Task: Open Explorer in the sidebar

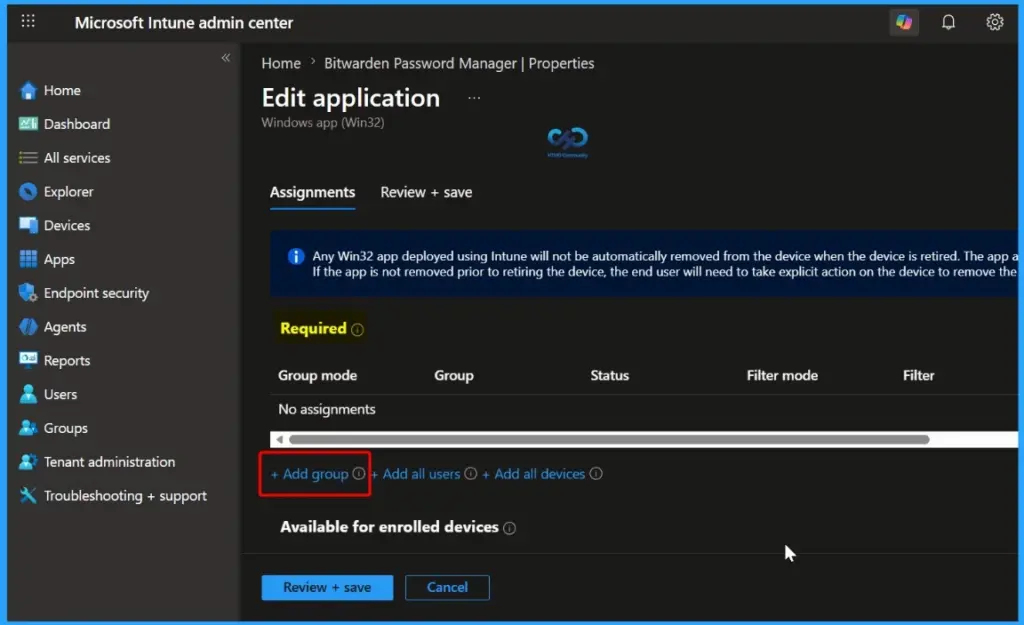Action: click(x=69, y=191)
